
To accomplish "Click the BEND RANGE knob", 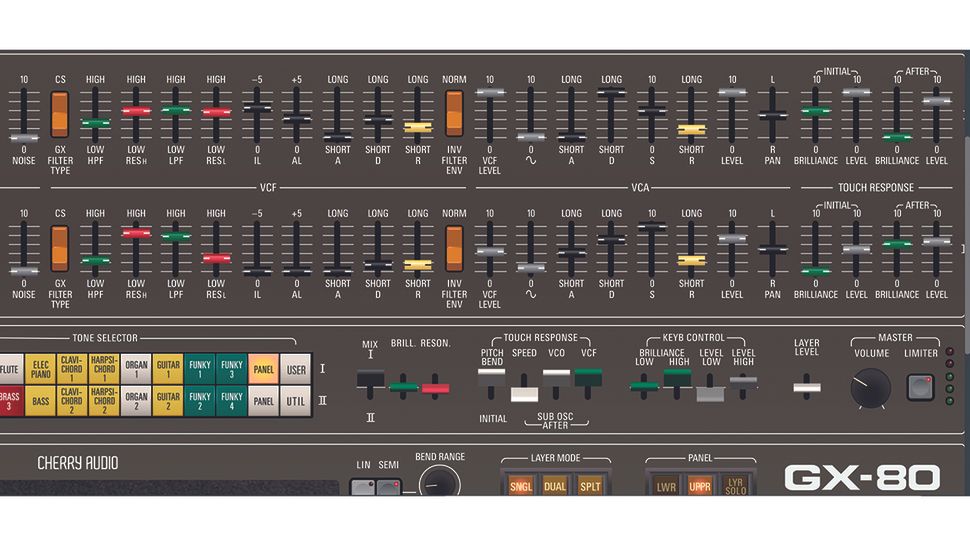I will pos(440,481).
